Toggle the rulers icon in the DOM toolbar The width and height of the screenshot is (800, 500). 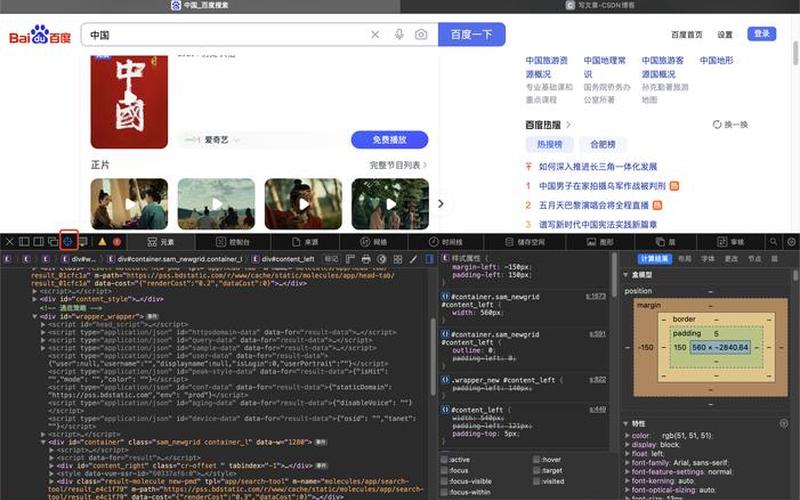[x=350, y=259]
